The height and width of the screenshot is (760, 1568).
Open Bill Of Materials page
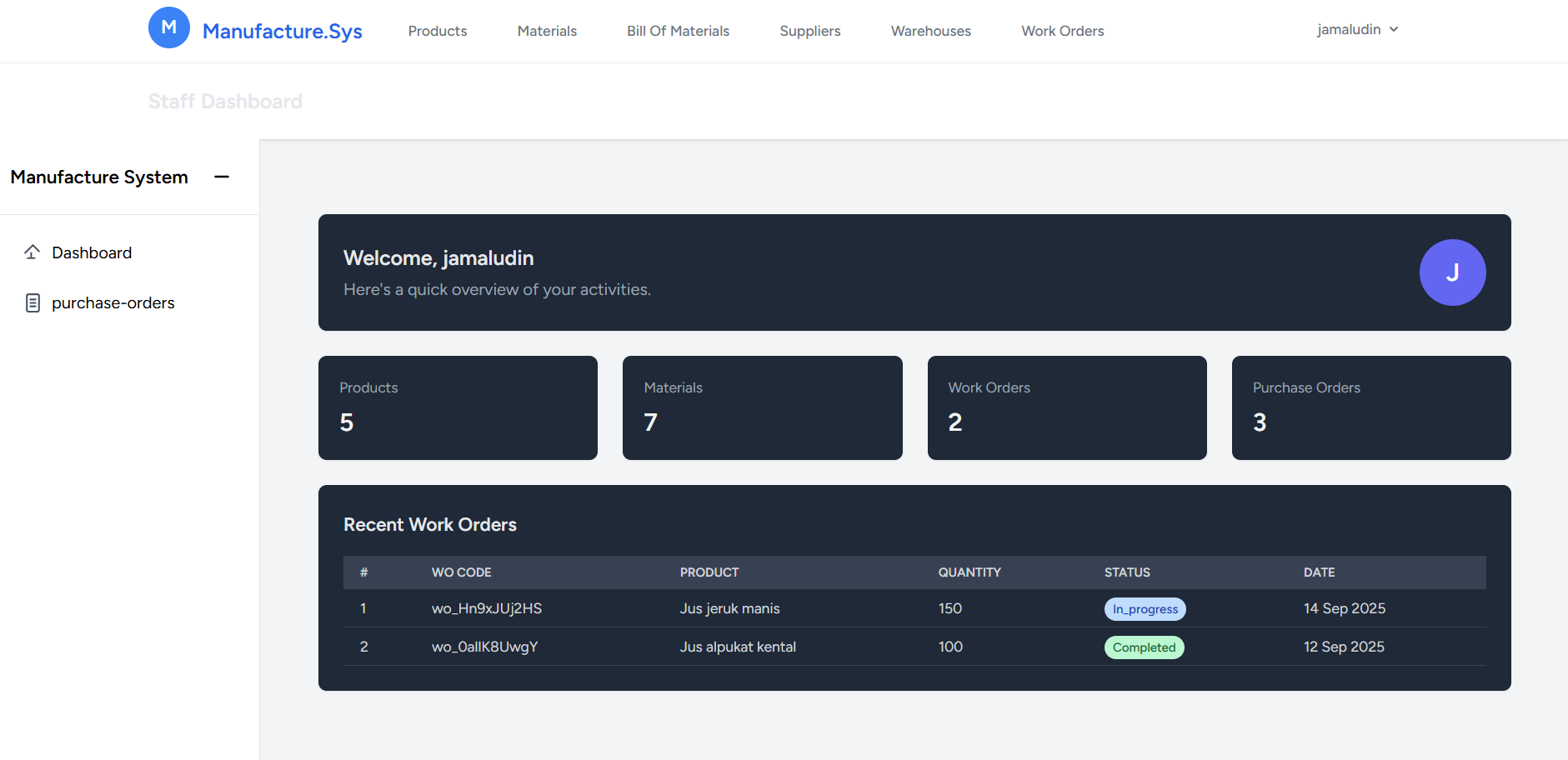(678, 31)
